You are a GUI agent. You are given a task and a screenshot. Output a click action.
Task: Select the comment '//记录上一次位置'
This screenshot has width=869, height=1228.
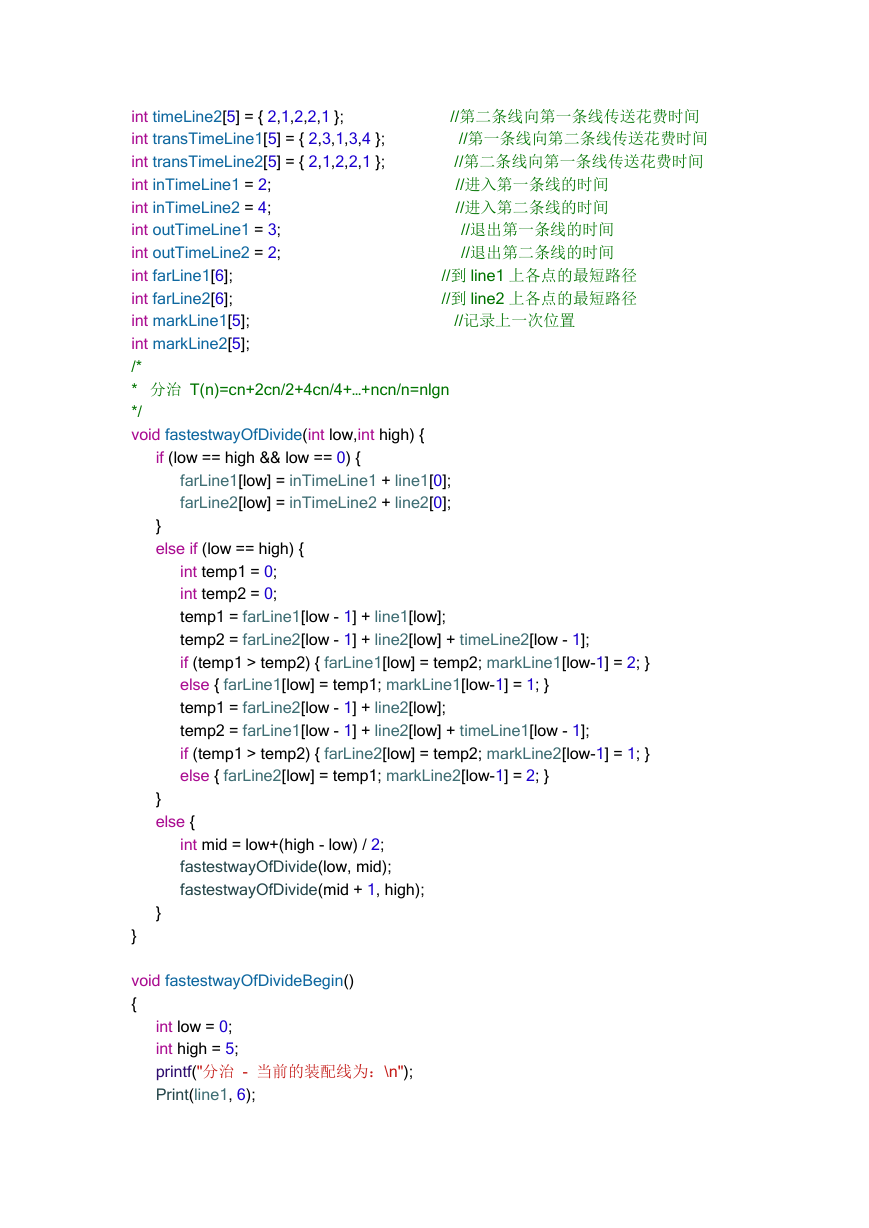pos(515,321)
